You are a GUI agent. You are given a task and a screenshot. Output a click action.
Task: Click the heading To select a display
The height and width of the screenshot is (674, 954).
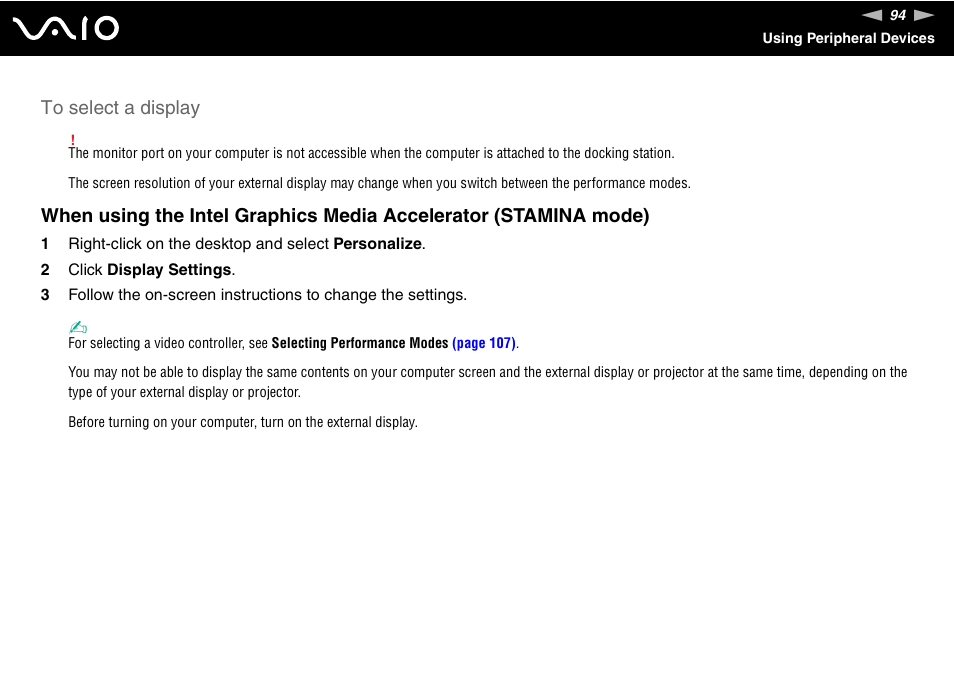click(x=120, y=108)
